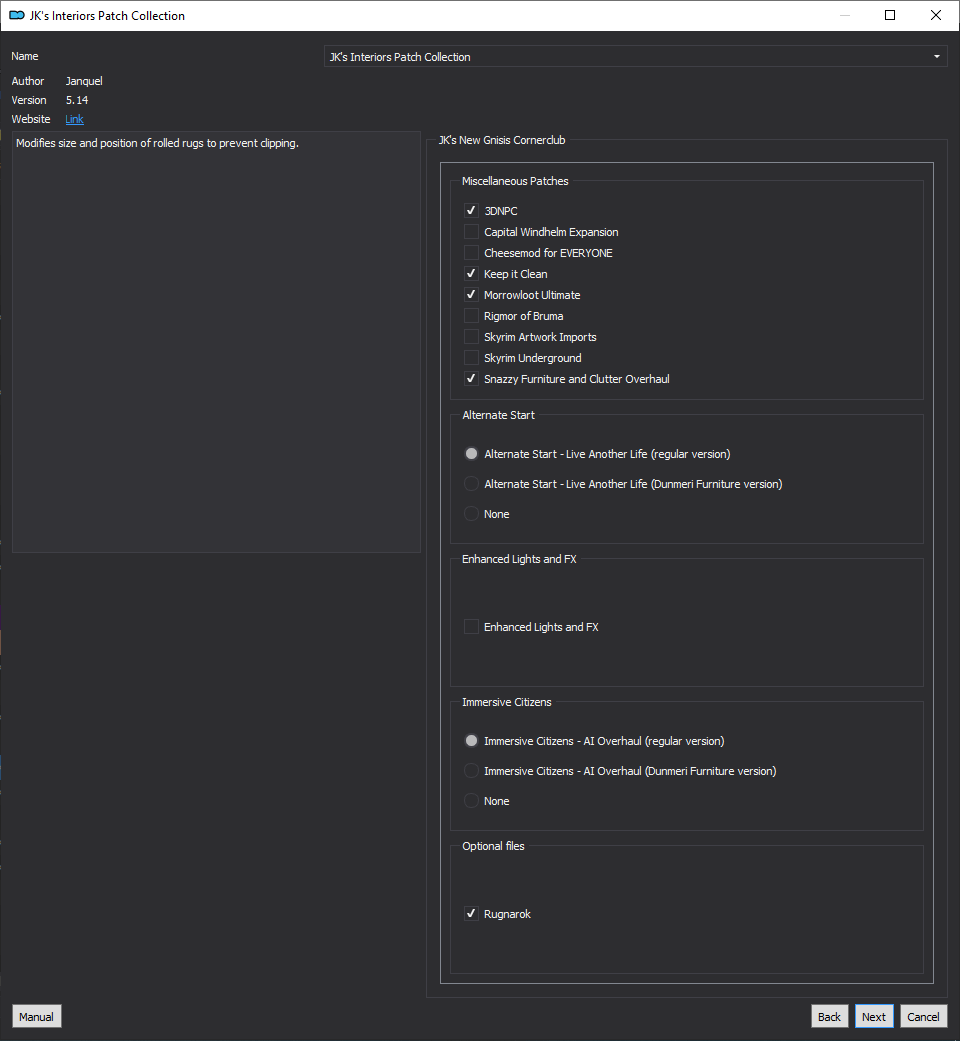Choose None under Alternate Start
This screenshot has width=960, height=1041.
[471, 514]
